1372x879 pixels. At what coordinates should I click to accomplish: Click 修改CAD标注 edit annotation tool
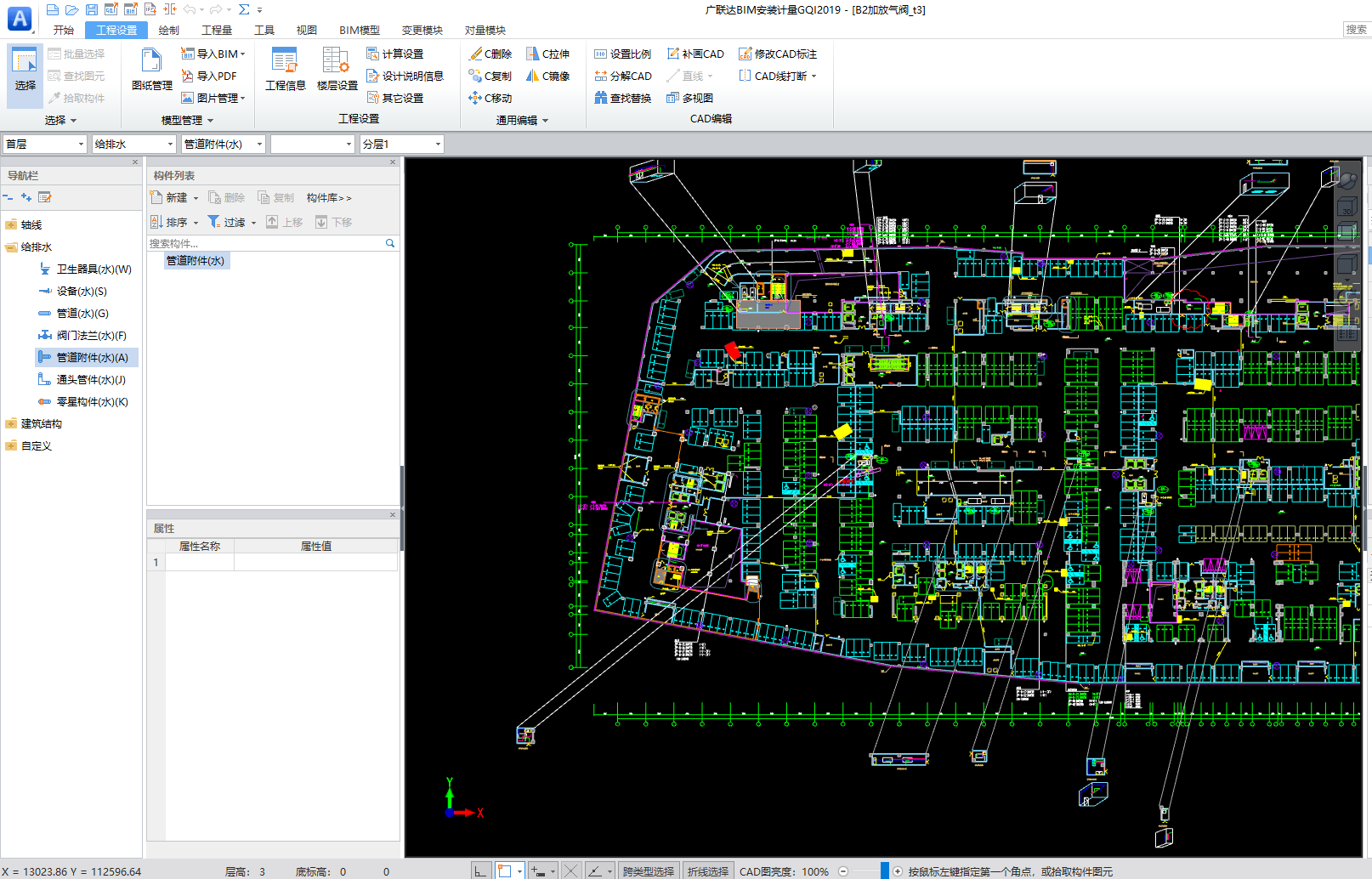tap(778, 54)
